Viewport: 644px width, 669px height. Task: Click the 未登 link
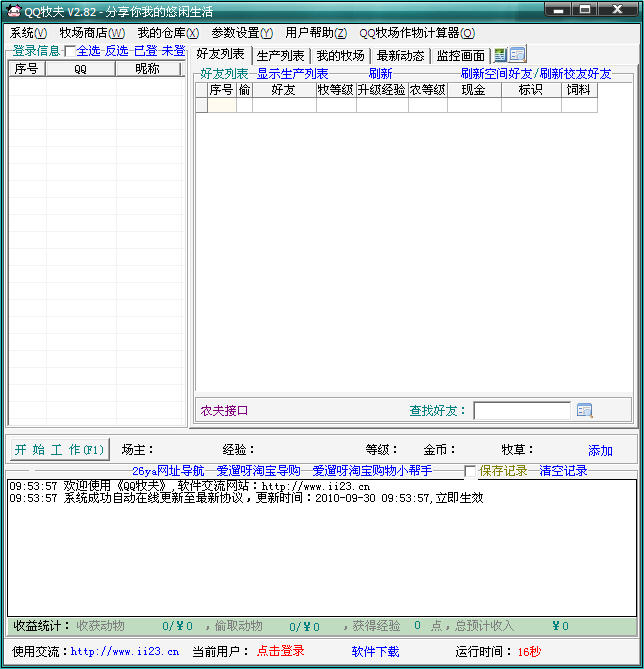(x=173, y=51)
